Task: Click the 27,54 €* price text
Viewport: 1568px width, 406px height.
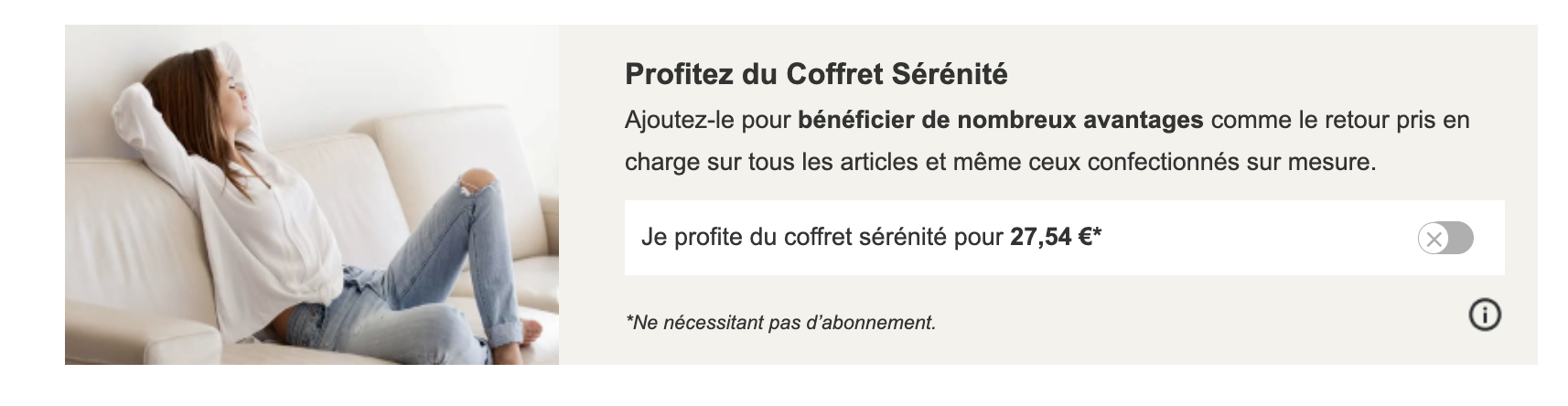Action: [1055, 238]
